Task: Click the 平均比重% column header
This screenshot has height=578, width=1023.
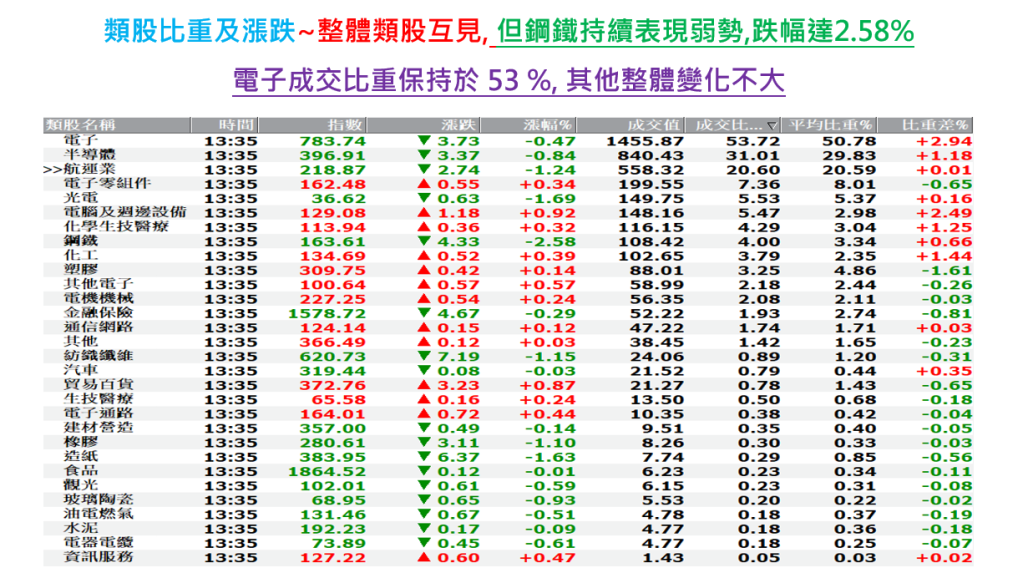Action: 832,125
